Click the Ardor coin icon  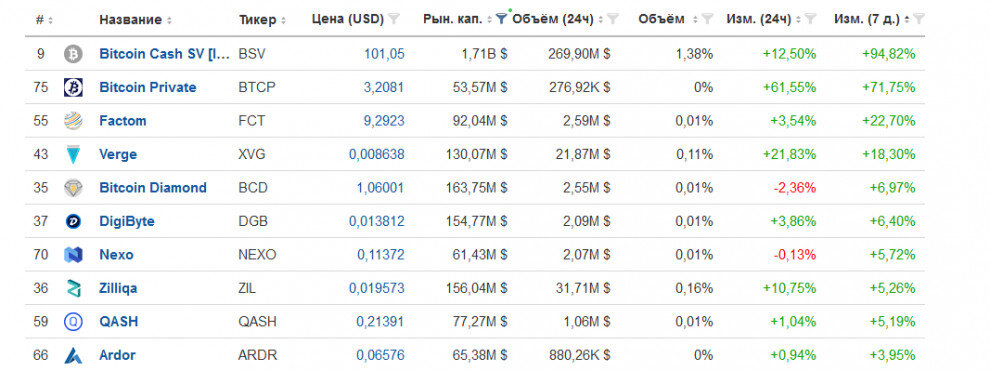pyautogui.click(x=73, y=355)
